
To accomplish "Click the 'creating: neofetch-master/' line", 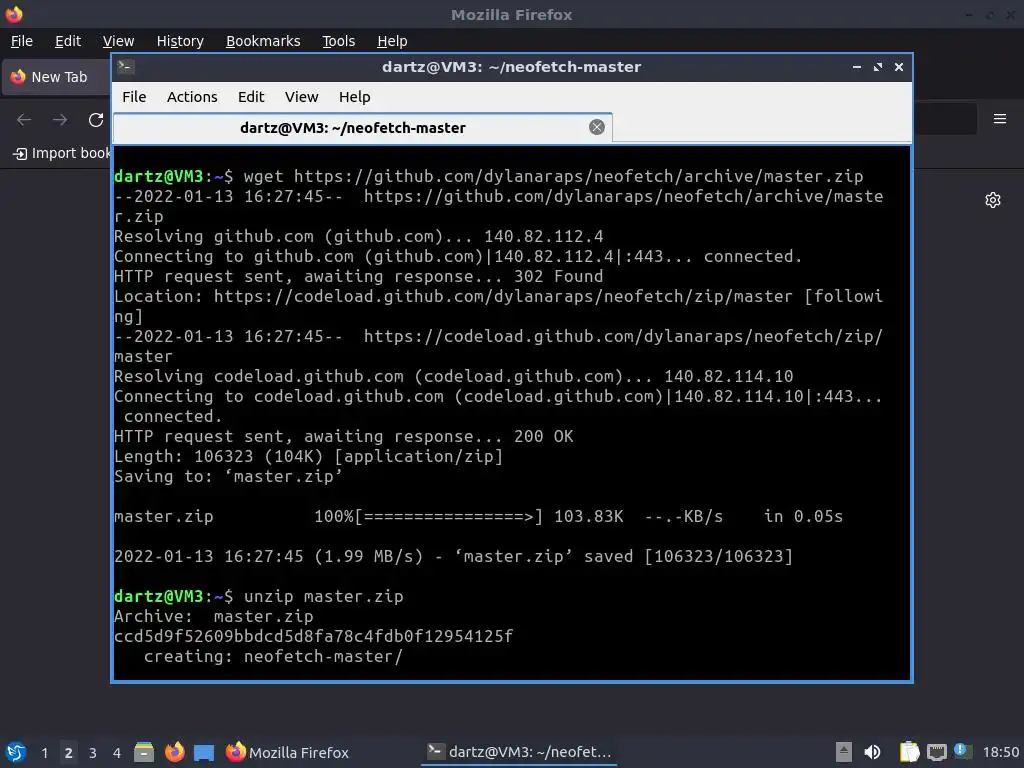I will [x=273, y=656].
